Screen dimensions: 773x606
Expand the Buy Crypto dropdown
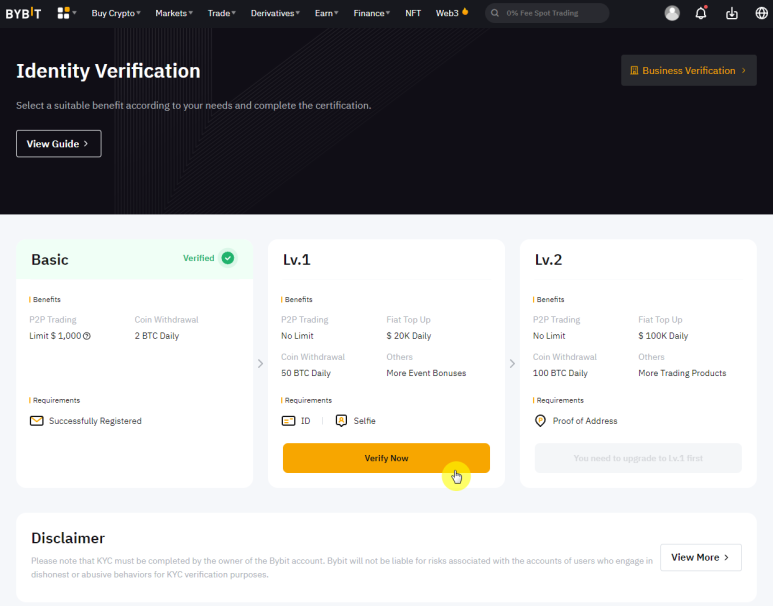[x=115, y=13]
